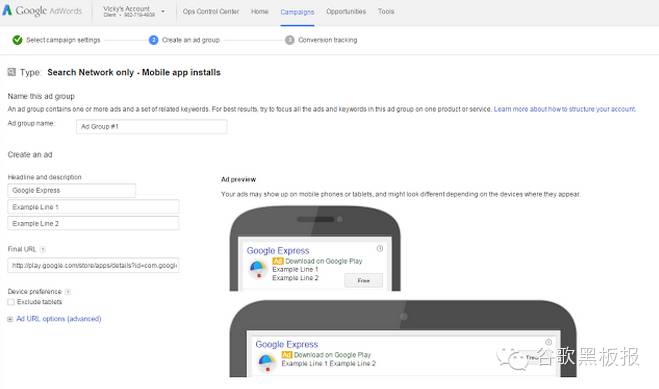Jump to Conversion tracking step
This screenshot has height=389, width=659.
[327, 40]
